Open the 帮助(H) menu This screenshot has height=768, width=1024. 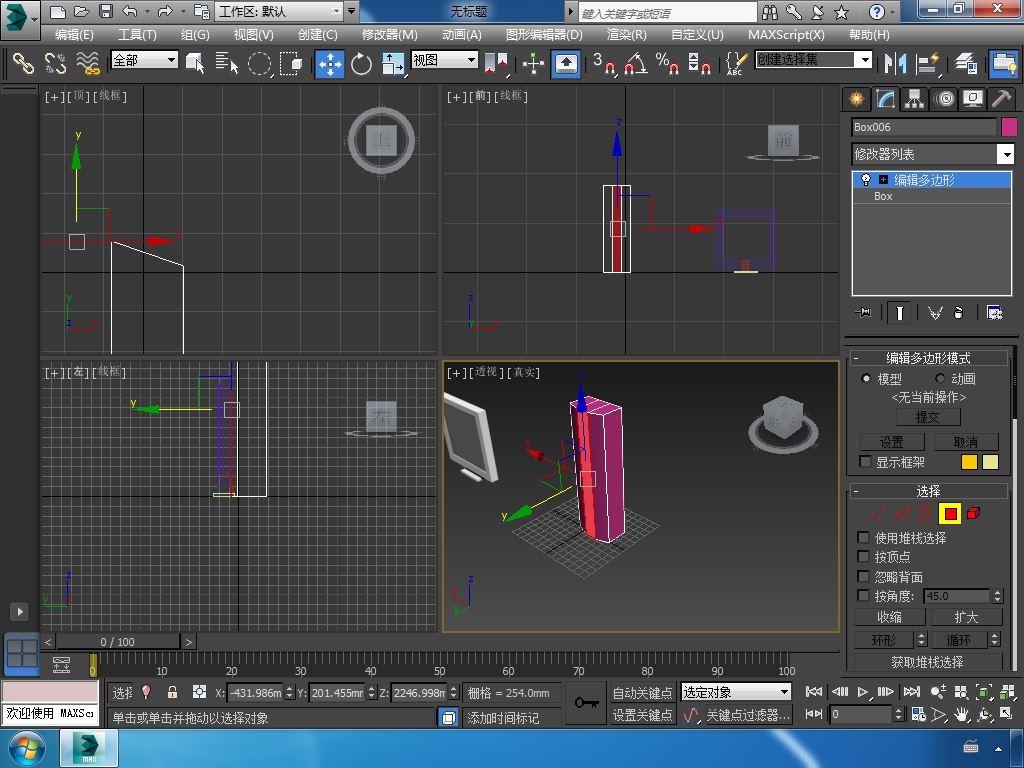[x=869, y=35]
